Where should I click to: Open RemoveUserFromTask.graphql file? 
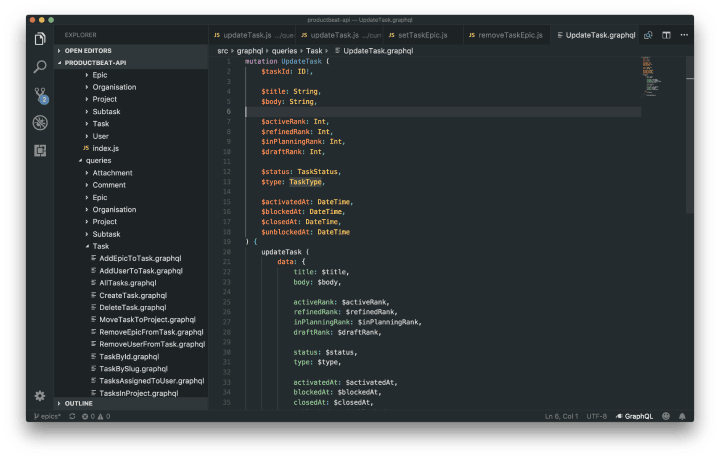[x=131, y=344]
